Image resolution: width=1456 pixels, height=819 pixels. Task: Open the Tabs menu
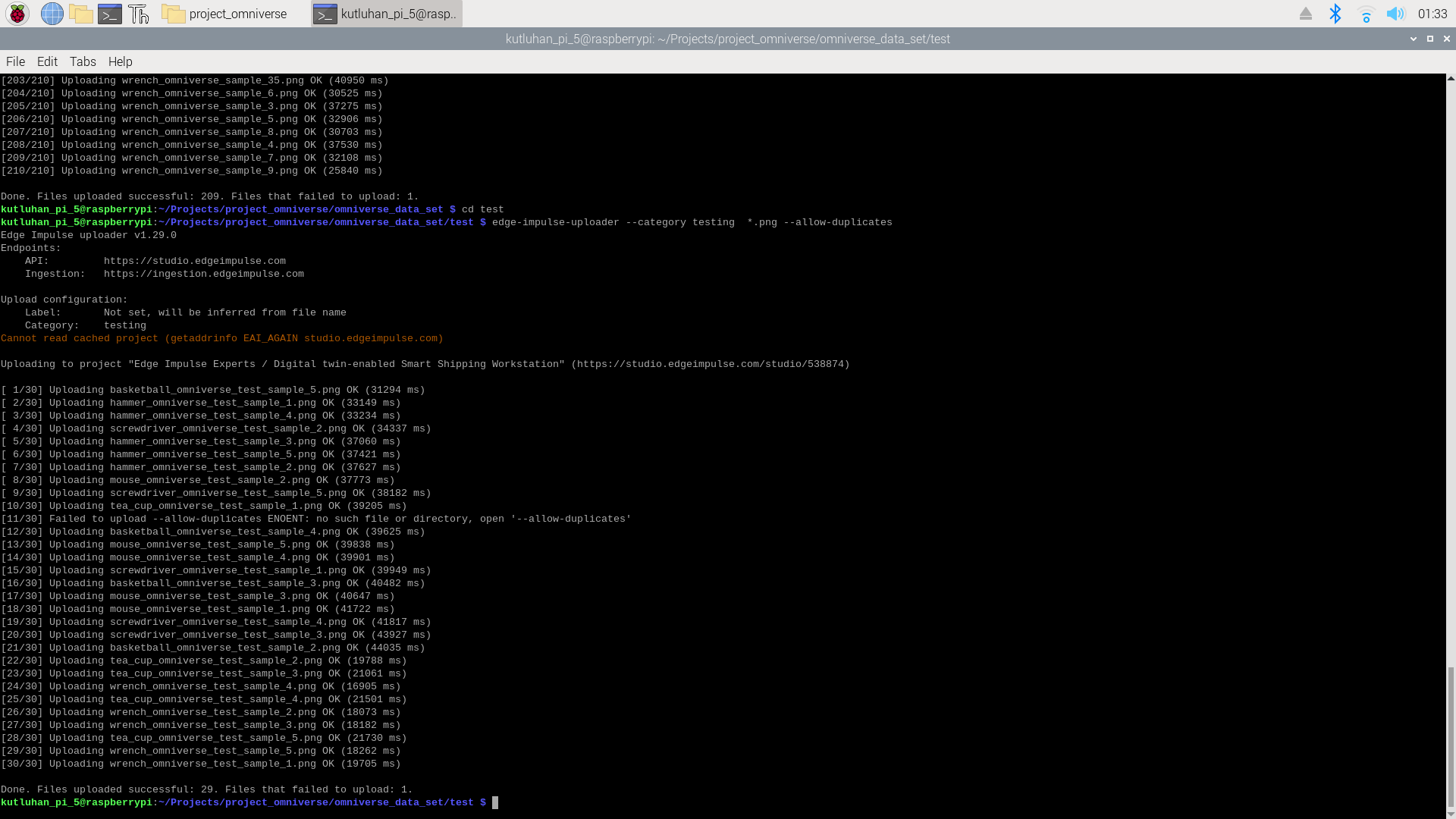(83, 61)
